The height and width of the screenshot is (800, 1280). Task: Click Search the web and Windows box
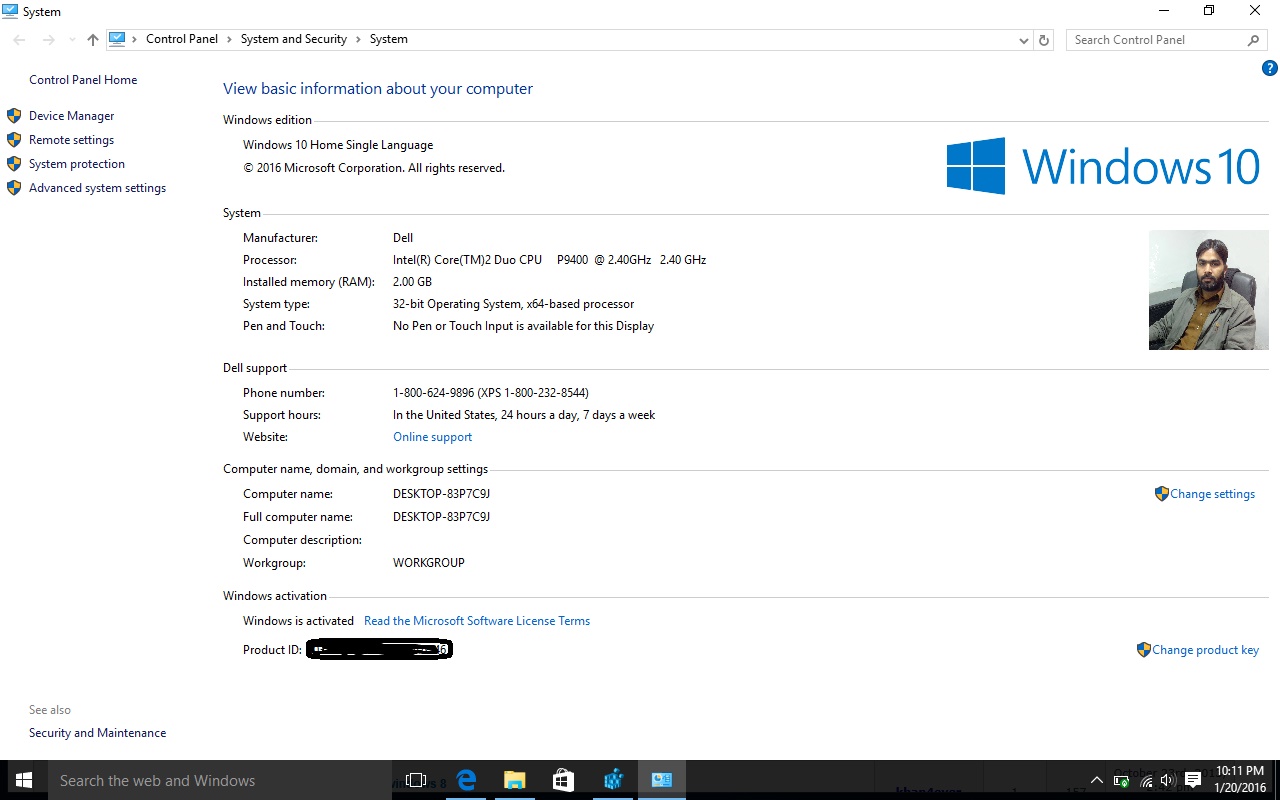(x=220, y=780)
